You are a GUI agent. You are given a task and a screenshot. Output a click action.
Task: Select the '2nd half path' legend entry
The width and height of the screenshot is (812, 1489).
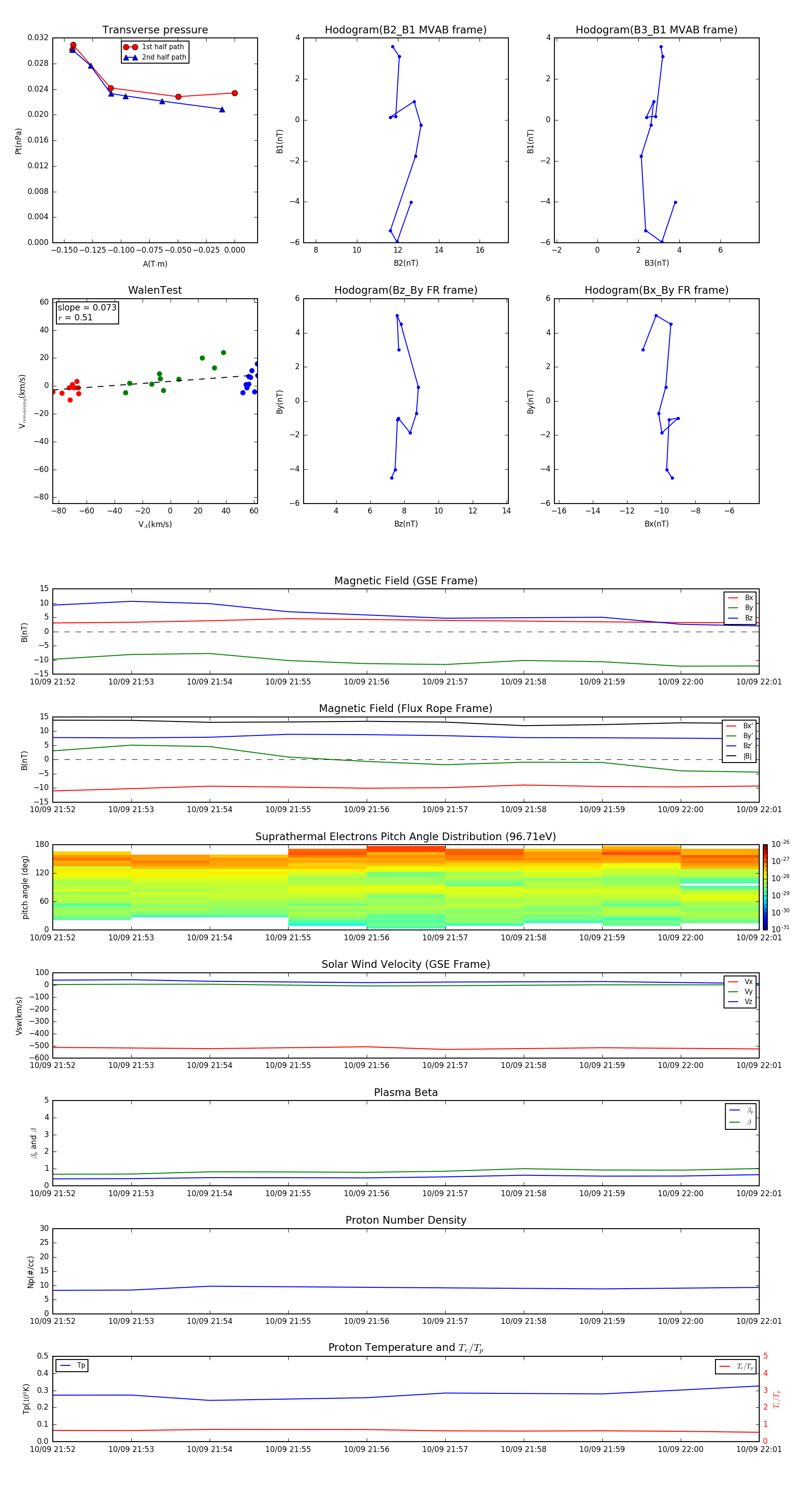click(x=155, y=57)
